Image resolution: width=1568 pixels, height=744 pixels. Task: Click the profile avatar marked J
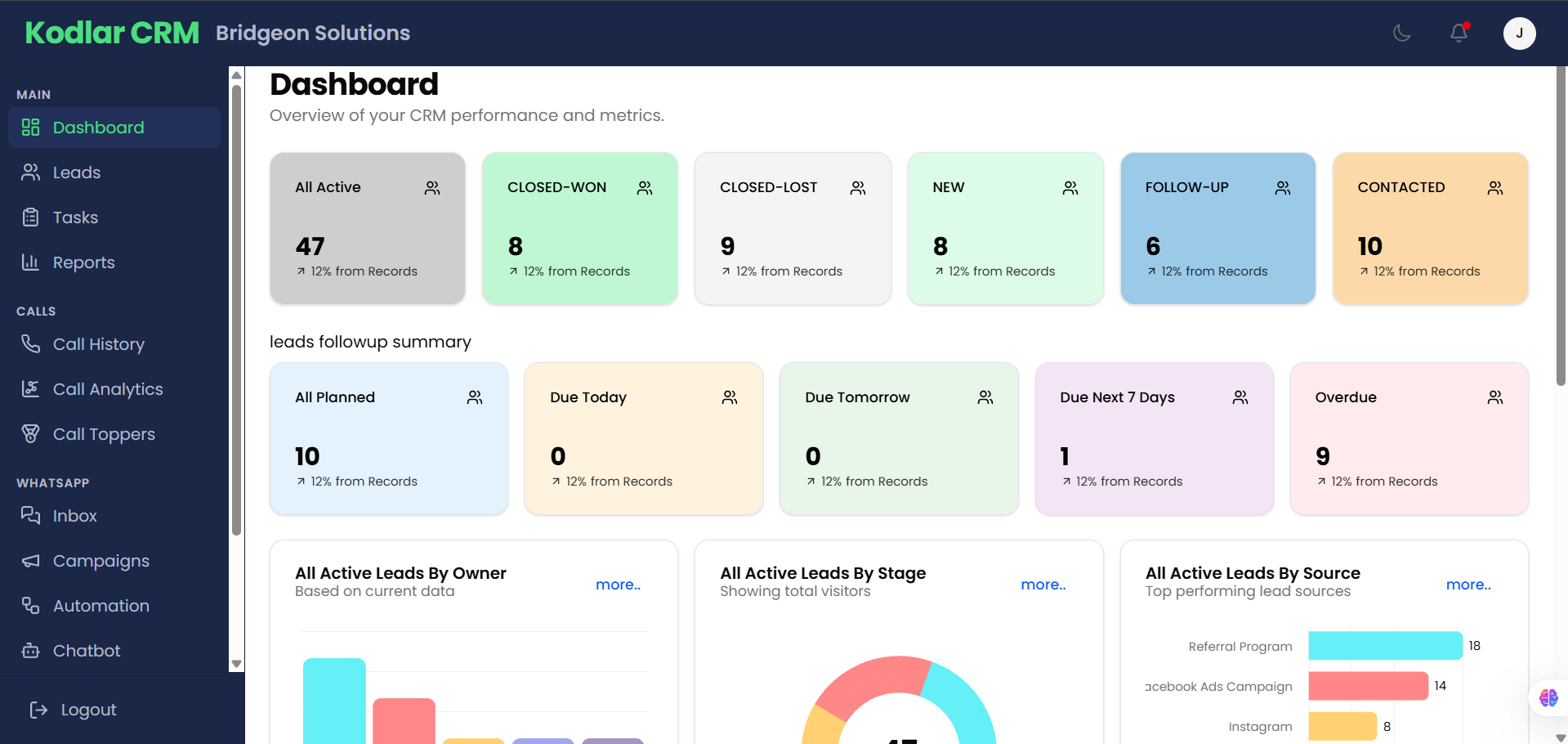[1519, 34]
